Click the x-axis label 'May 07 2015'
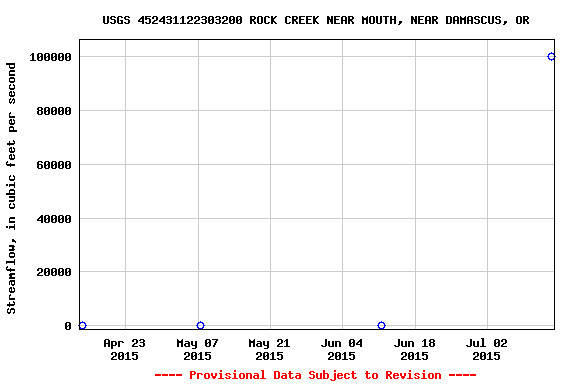The height and width of the screenshot is (384, 576). [x=198, y=349]
